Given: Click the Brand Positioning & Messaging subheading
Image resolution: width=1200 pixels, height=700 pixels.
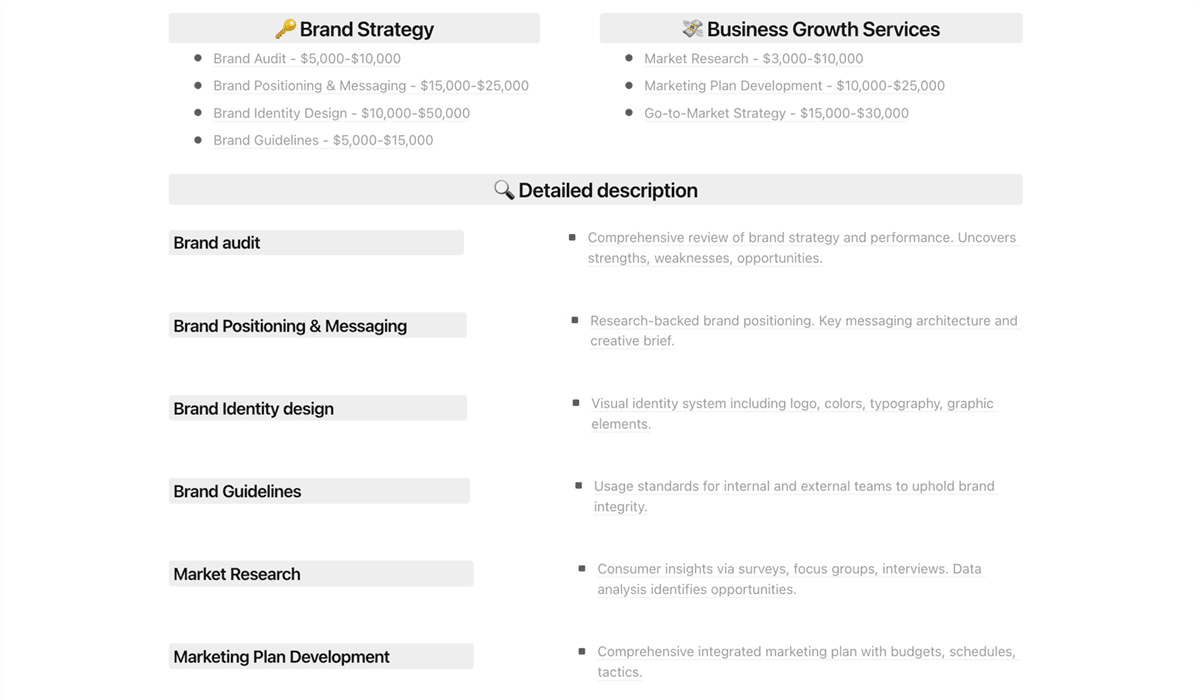Looking at the screenshot, I should [x=317, y=325].
